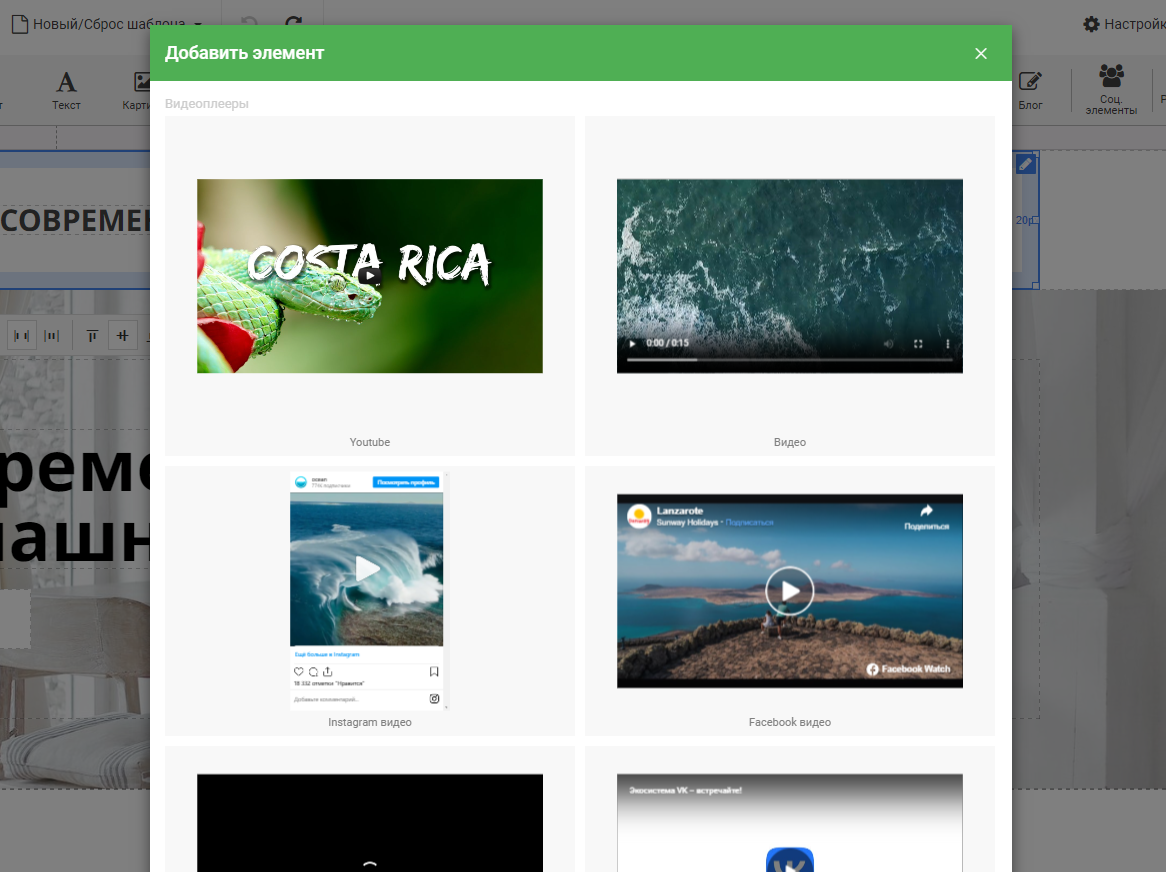Click the undo arrow icon

(x=250, y=24)
